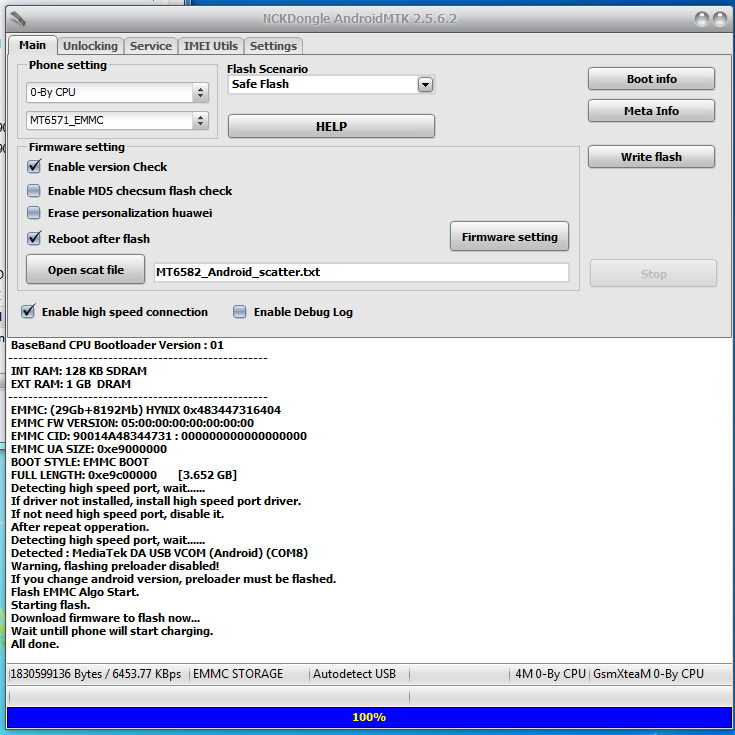Click the greyed-out Stop button
This screenshot has height=735, width=735.
pos(653,274)
